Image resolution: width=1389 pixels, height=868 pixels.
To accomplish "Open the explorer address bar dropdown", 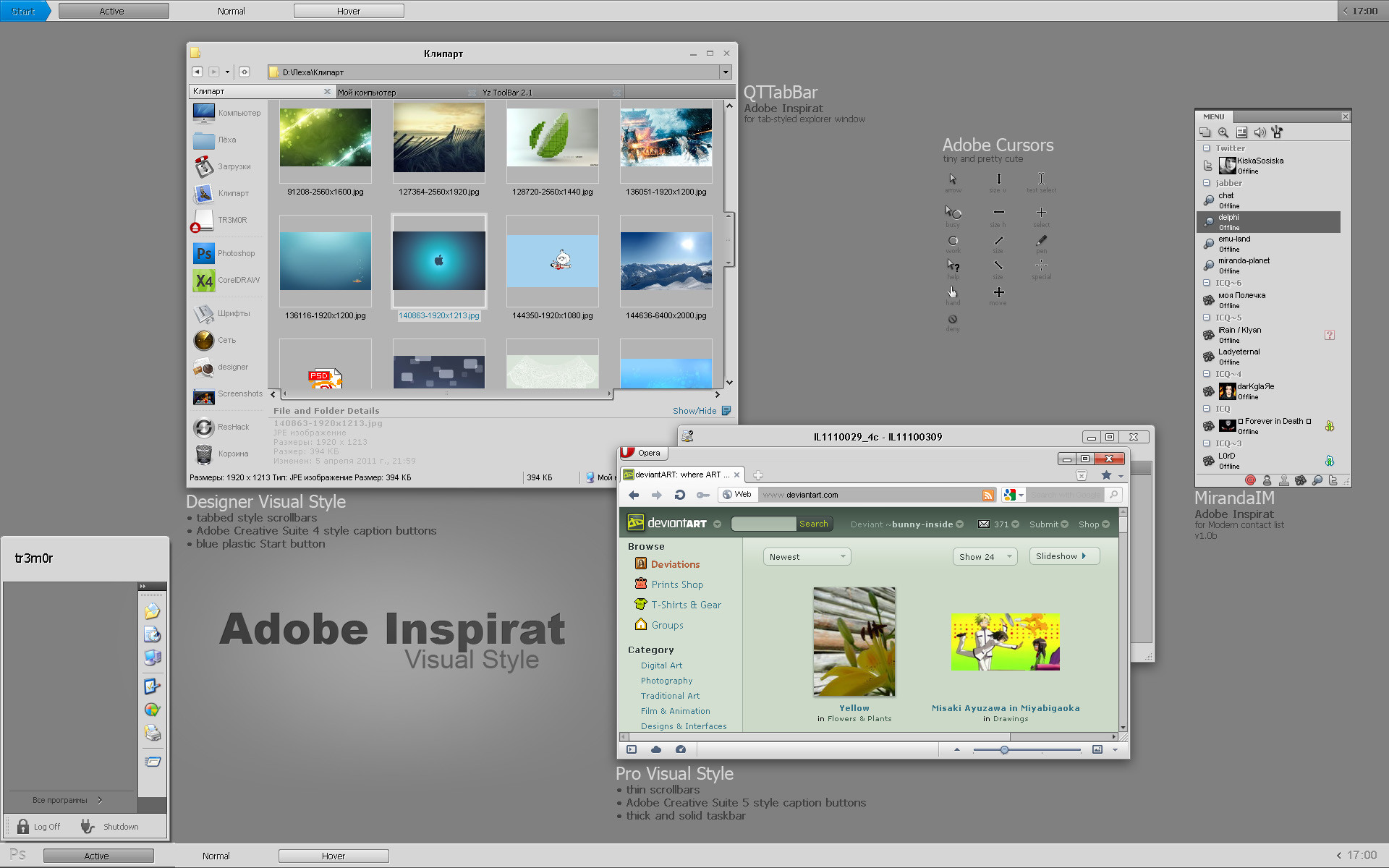I will (725, 72).
